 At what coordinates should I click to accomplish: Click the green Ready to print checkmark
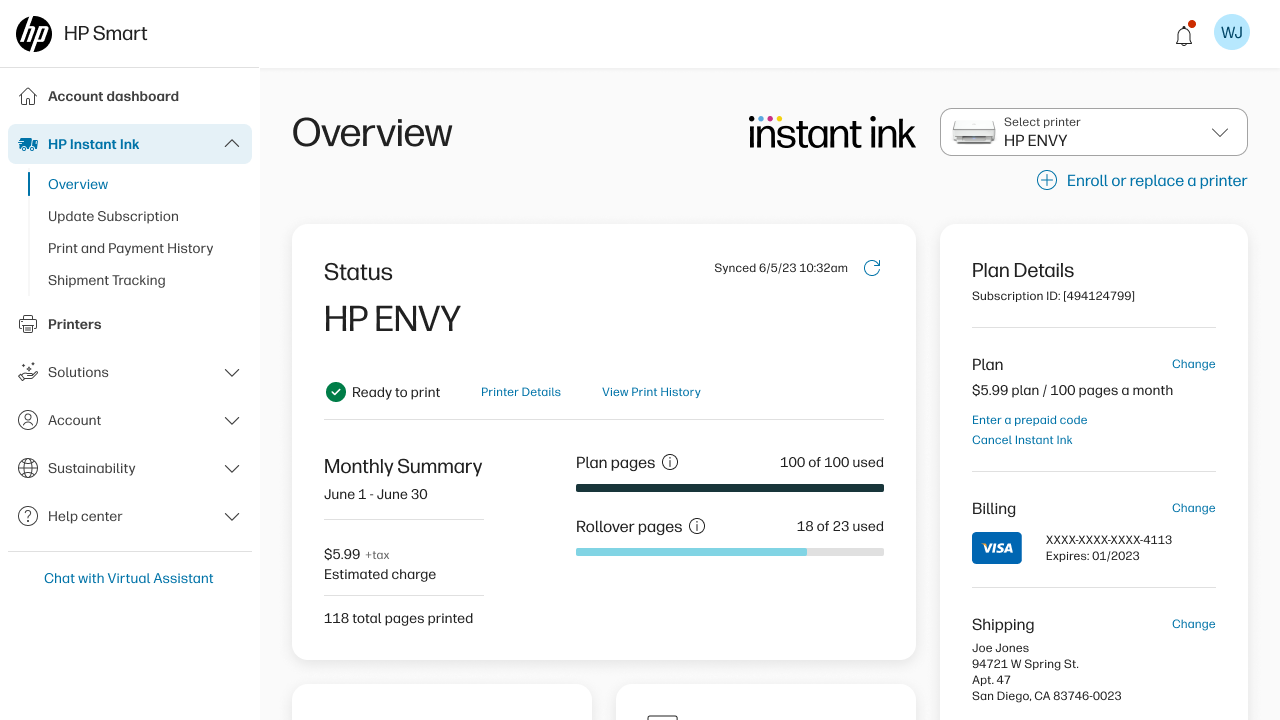[336, 392]
